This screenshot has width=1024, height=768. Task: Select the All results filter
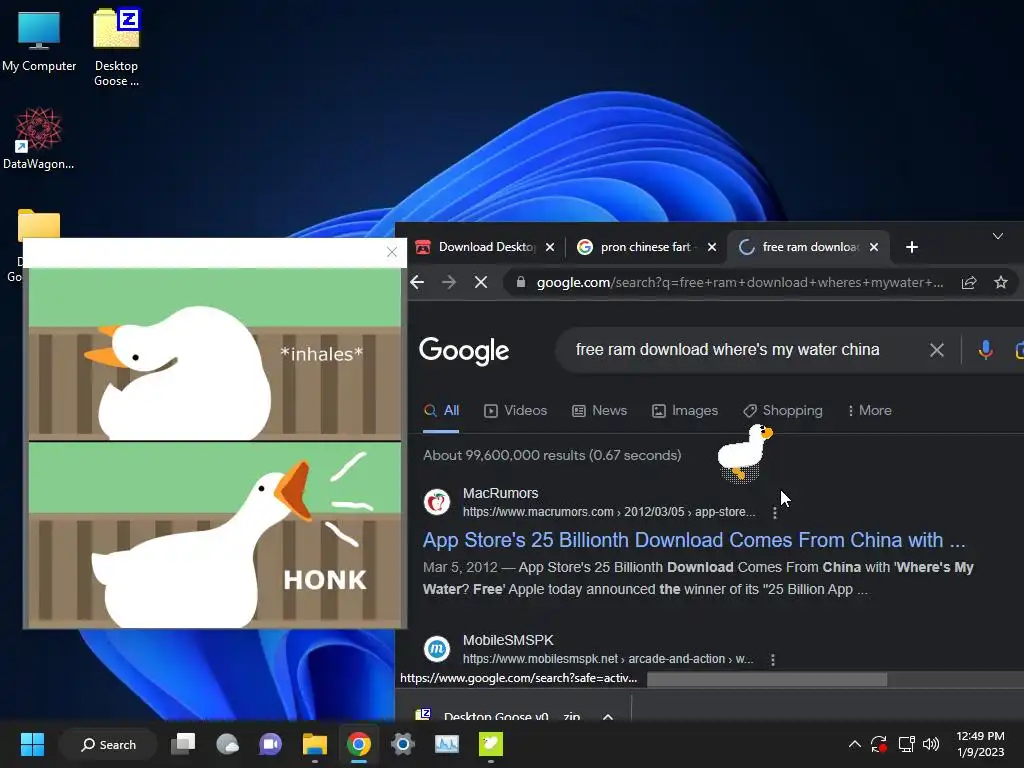tap(441, 411)
